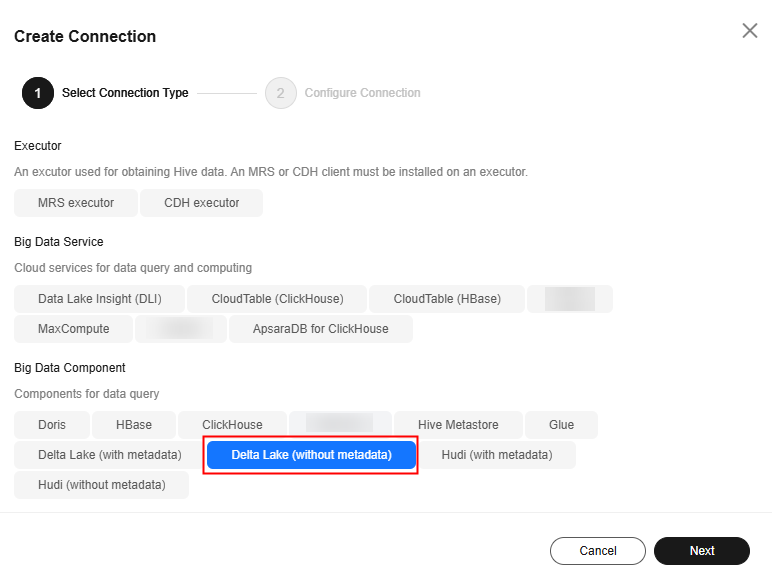Select Data Lake Insight (DLI)
This screenshot has width=772, height=576.
coord(99,299)
